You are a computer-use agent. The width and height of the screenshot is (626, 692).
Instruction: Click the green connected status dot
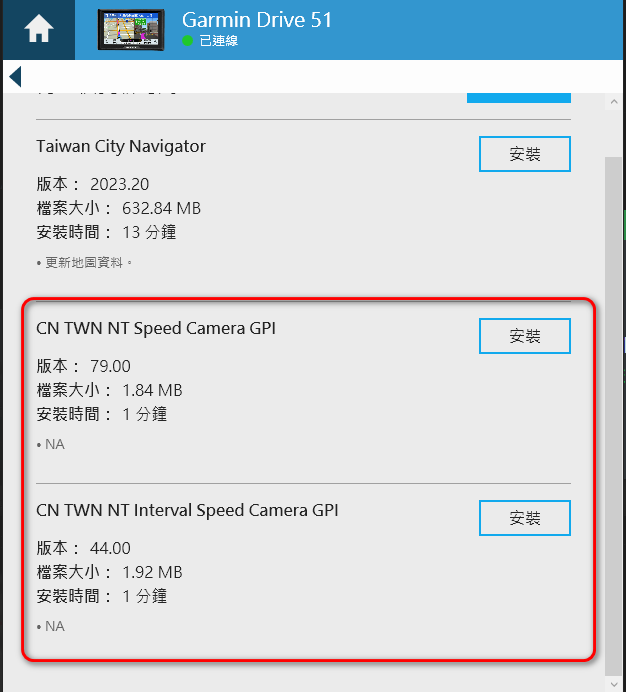click(188, 41)
